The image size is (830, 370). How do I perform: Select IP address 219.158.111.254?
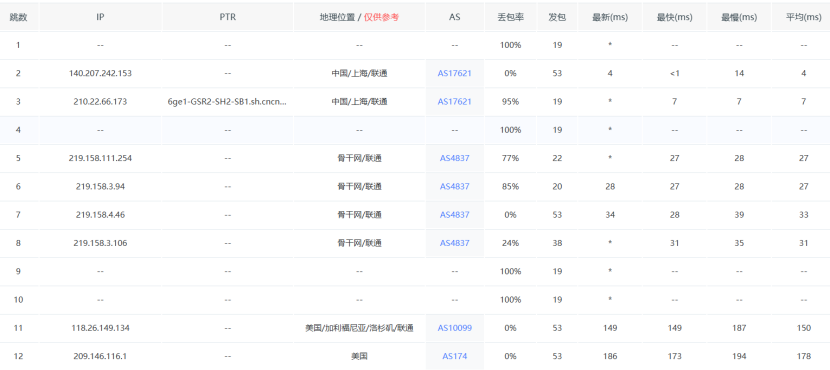100,158
